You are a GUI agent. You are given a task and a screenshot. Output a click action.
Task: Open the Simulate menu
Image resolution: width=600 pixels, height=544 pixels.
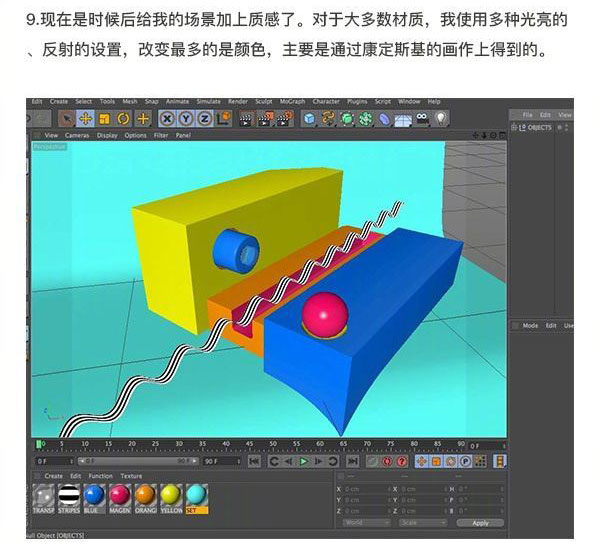tap(209, 101)
